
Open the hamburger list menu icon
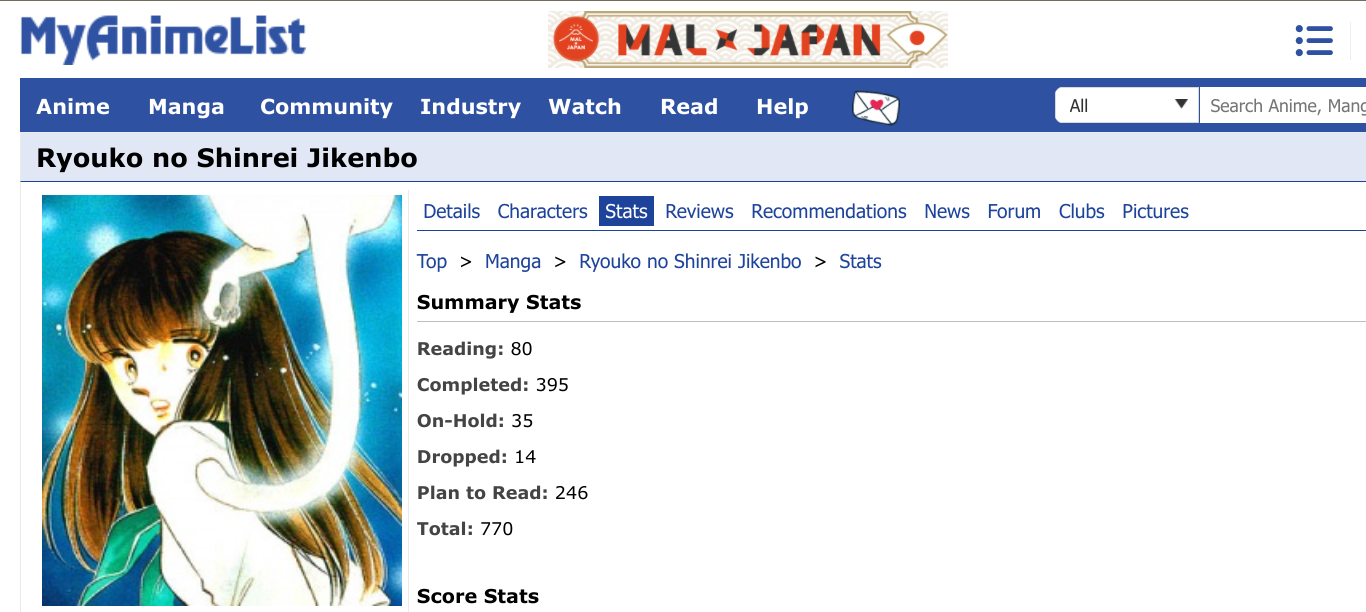tap(1313, 41)
